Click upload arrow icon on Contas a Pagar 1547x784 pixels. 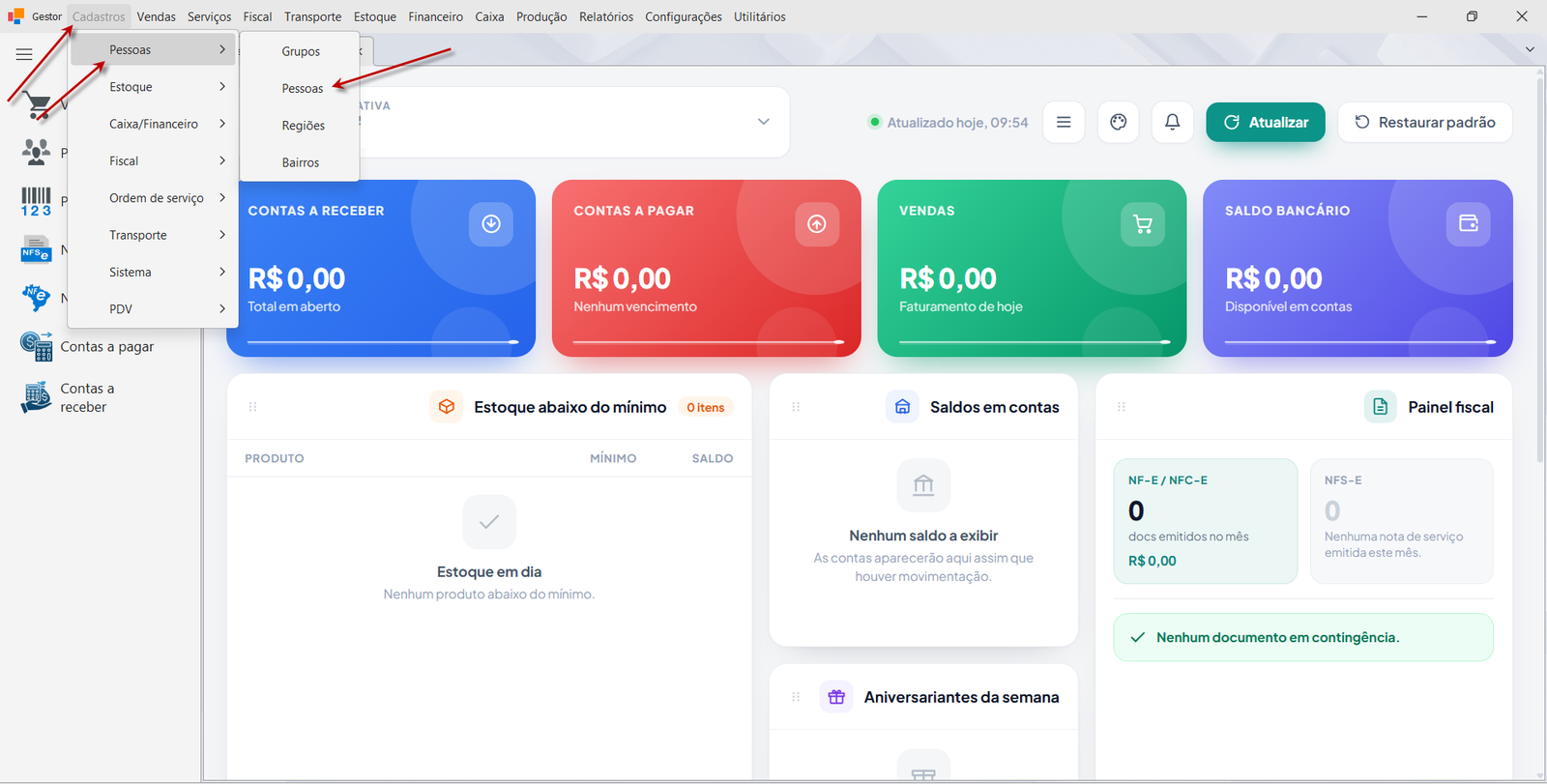[817, 224]
